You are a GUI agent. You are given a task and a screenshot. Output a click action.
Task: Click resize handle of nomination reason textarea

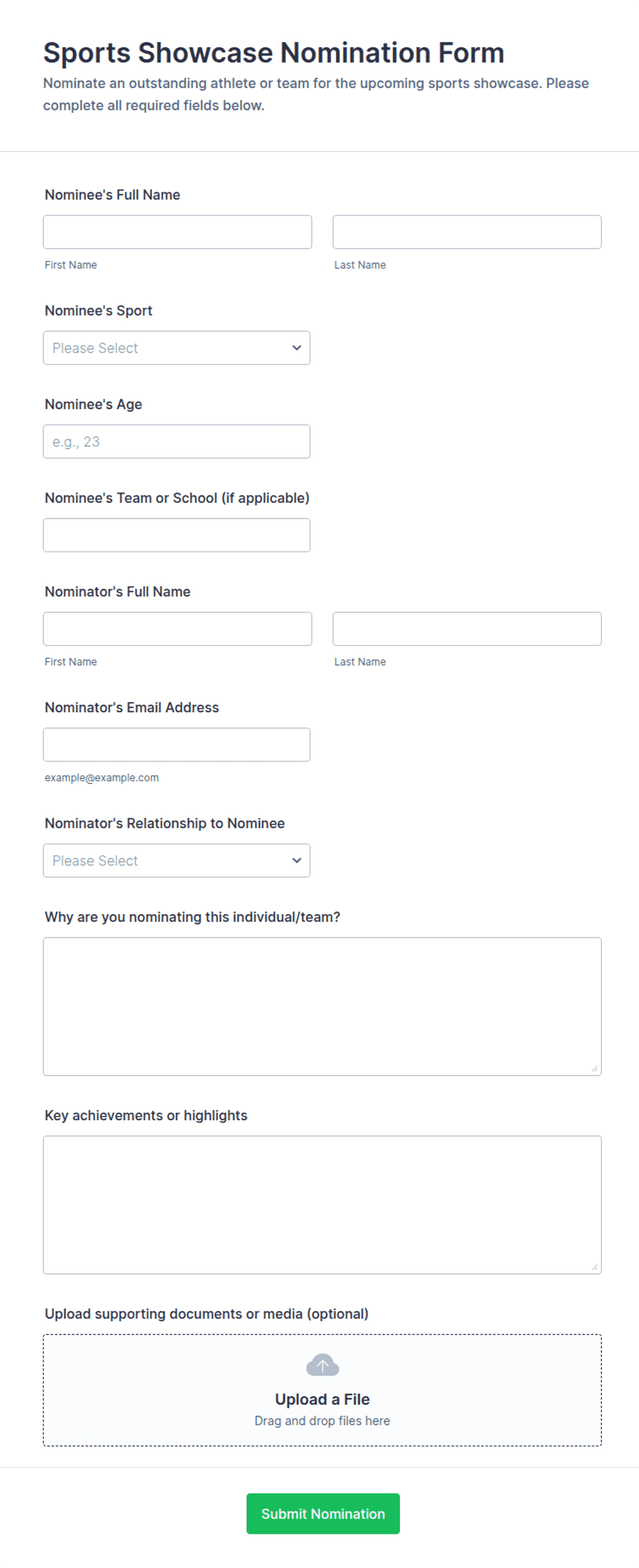point(594,1068)
